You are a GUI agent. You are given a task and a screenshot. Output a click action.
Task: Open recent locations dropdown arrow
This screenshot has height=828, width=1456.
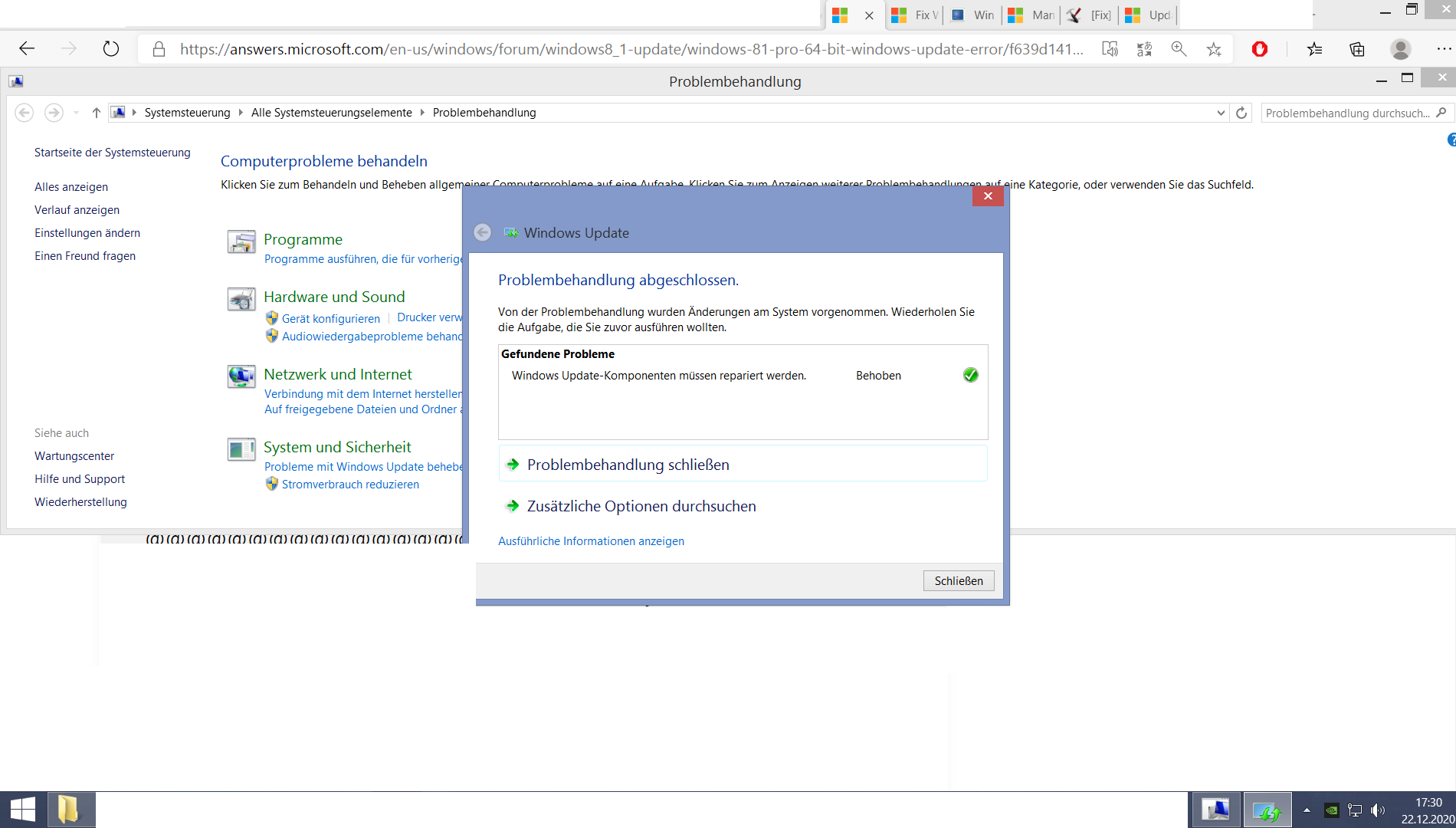[76, 113]
